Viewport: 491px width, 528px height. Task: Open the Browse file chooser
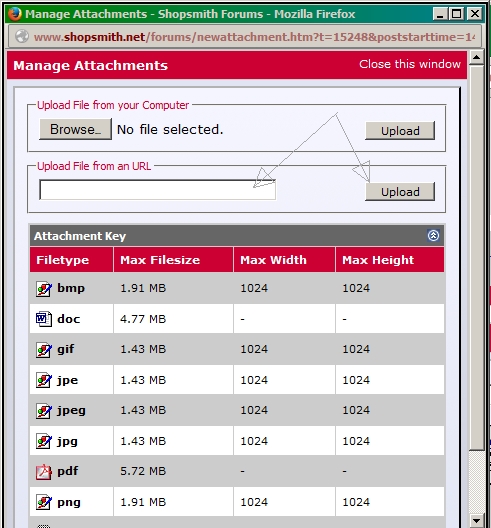[75, 129]
